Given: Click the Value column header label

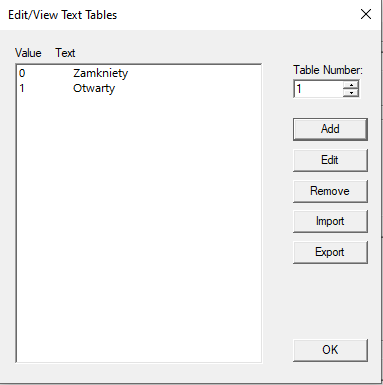Looking at the screenshot, I should tap(28, 53).
